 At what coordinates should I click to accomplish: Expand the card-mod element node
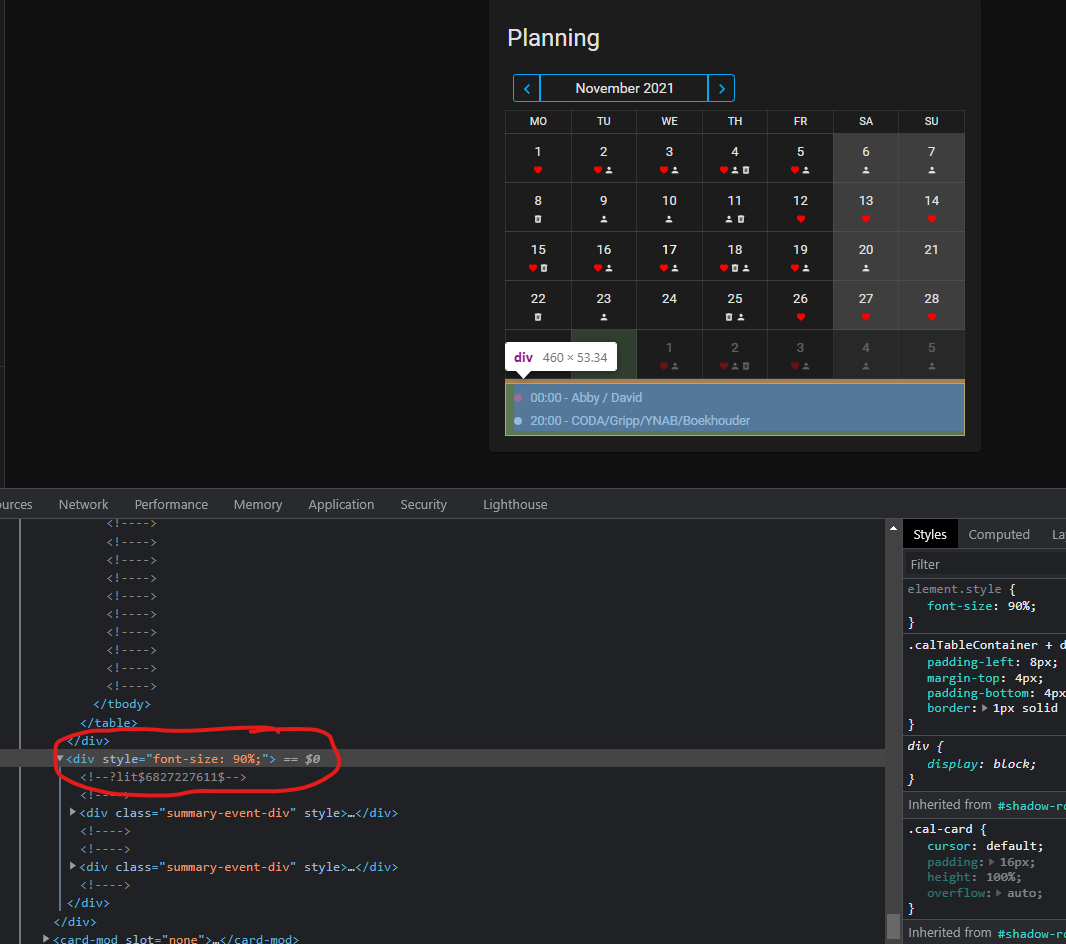pyautogui.click(x=44, y=939)
